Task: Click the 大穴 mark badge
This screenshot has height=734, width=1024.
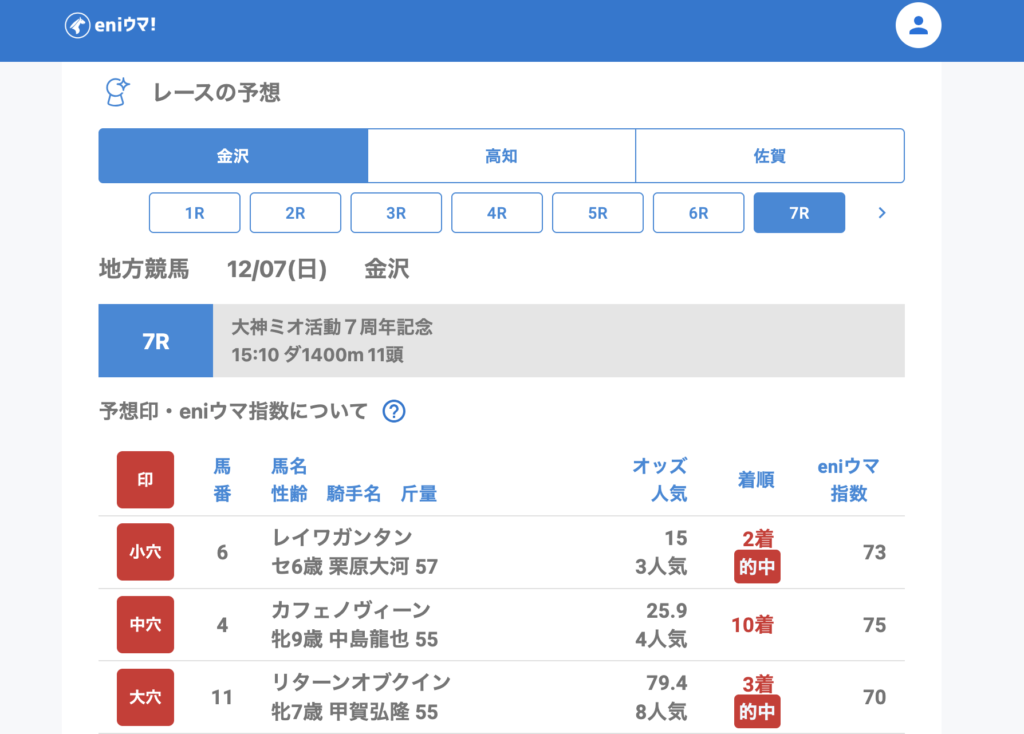Action: click(x=145, y=697)
